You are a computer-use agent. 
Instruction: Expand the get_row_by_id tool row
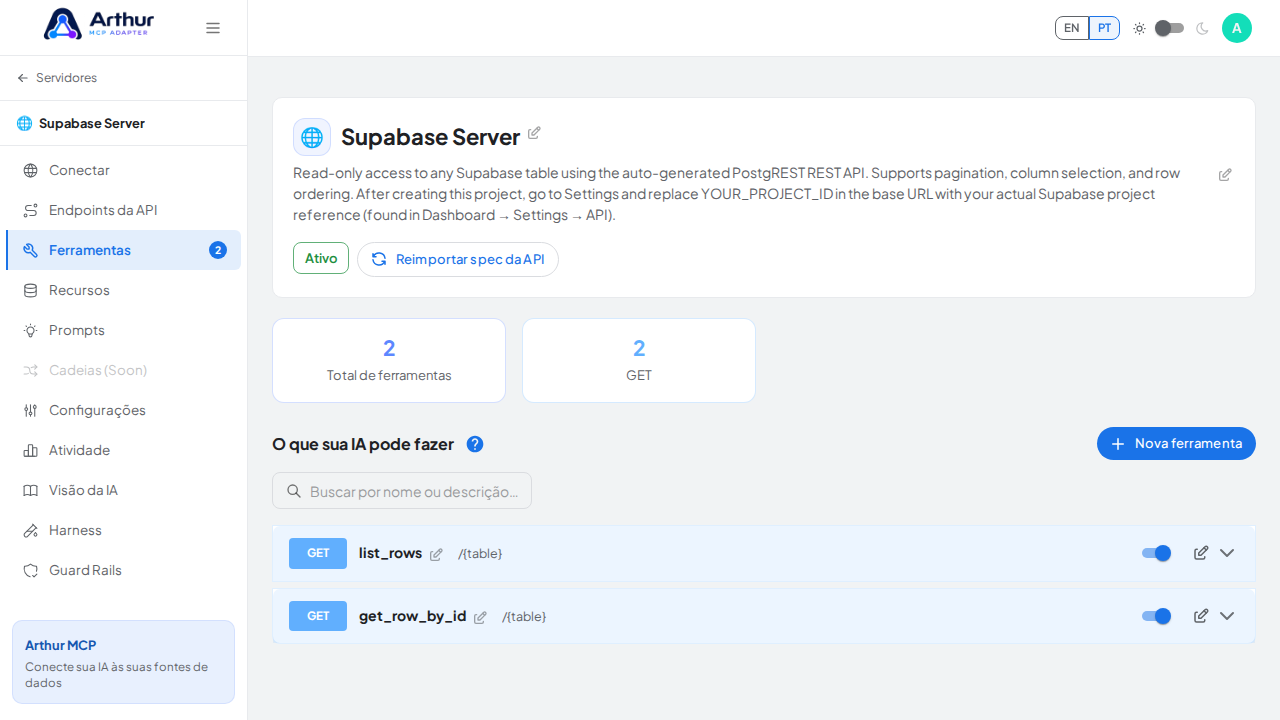point(1227,616)
